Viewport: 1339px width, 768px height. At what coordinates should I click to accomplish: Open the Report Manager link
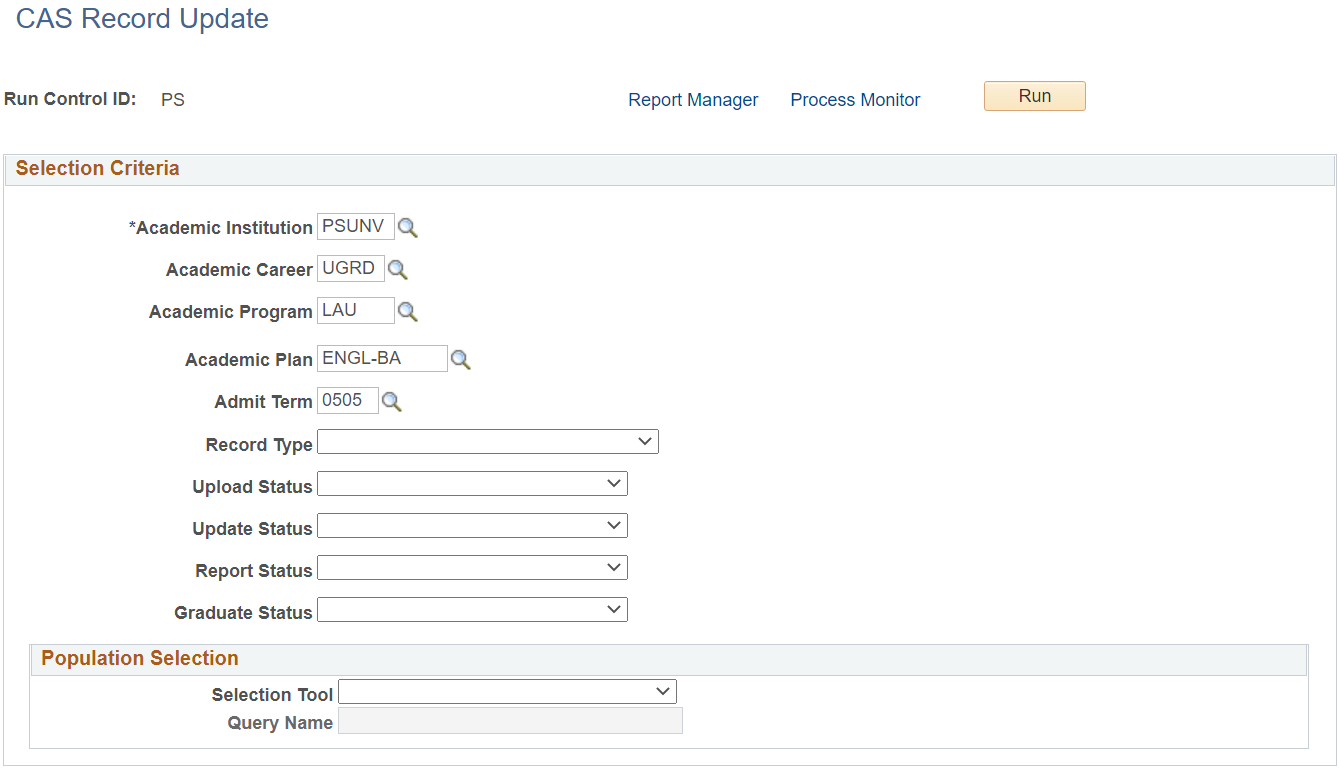click(693, 100)
